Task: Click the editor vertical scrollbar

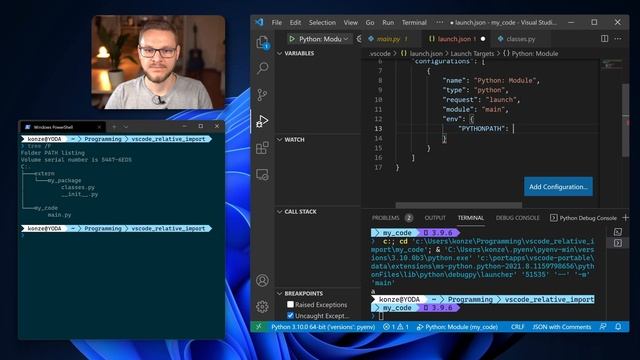Action: click(x=625, y=120)
